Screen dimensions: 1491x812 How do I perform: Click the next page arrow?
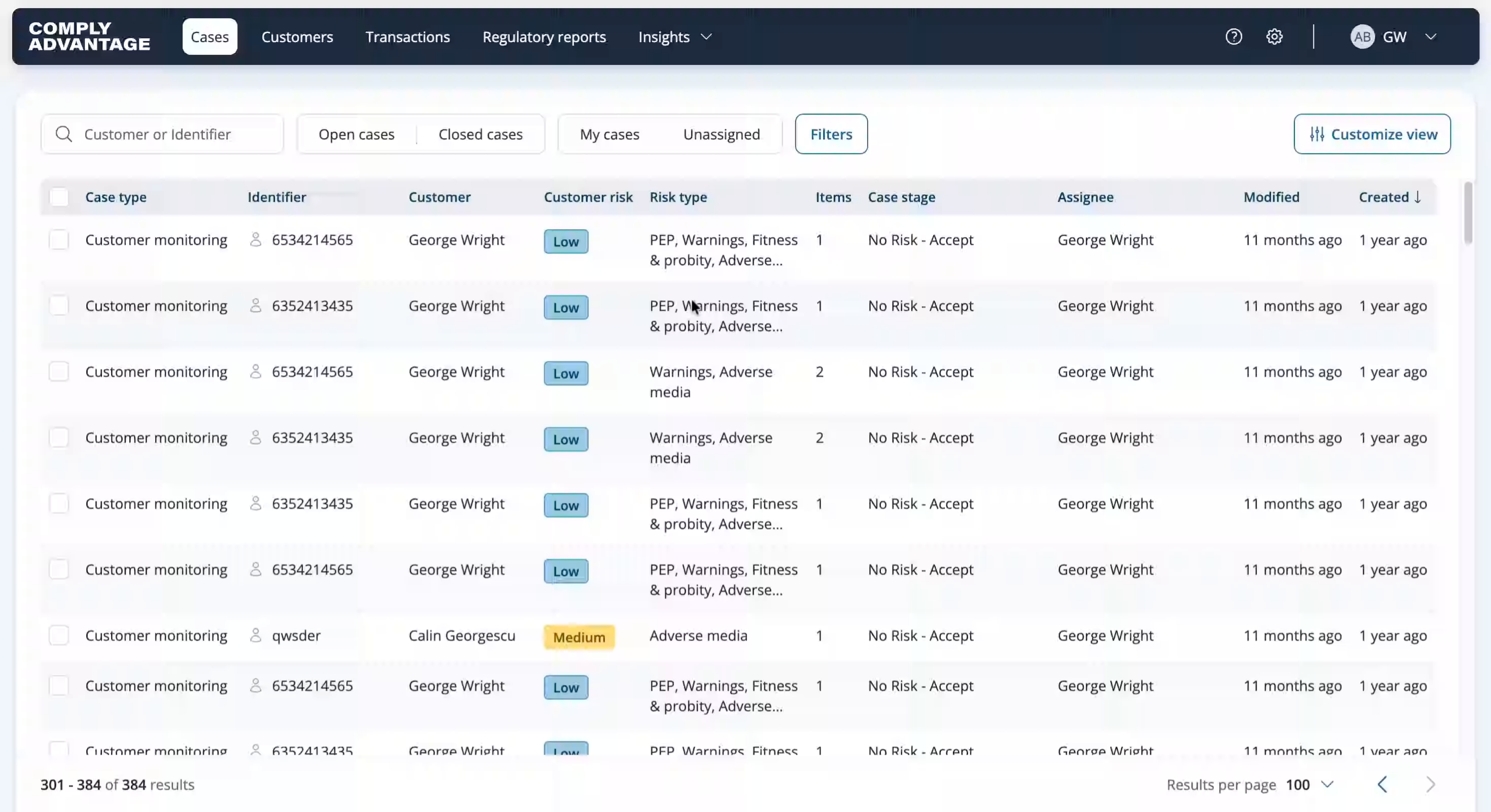pyautogui.click(x=1430, y=785)
